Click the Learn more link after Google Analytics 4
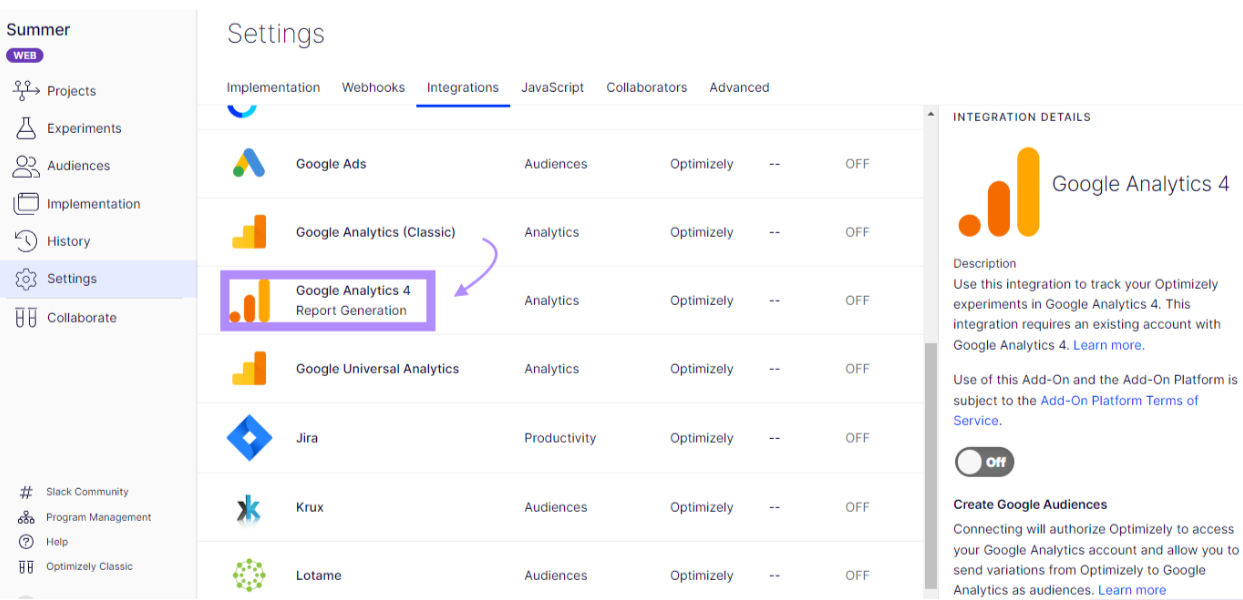 click(x=1109, y=345)
